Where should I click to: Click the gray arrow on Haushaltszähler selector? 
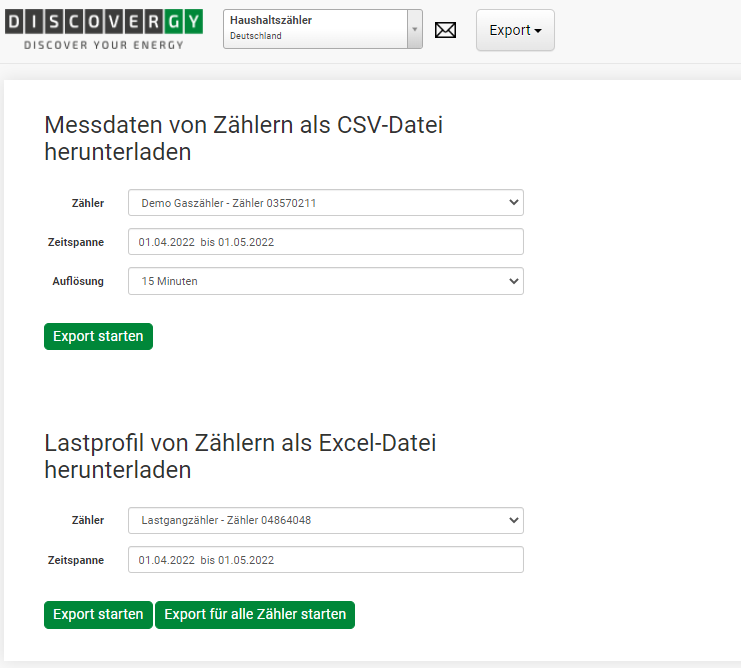pos(415,29)
